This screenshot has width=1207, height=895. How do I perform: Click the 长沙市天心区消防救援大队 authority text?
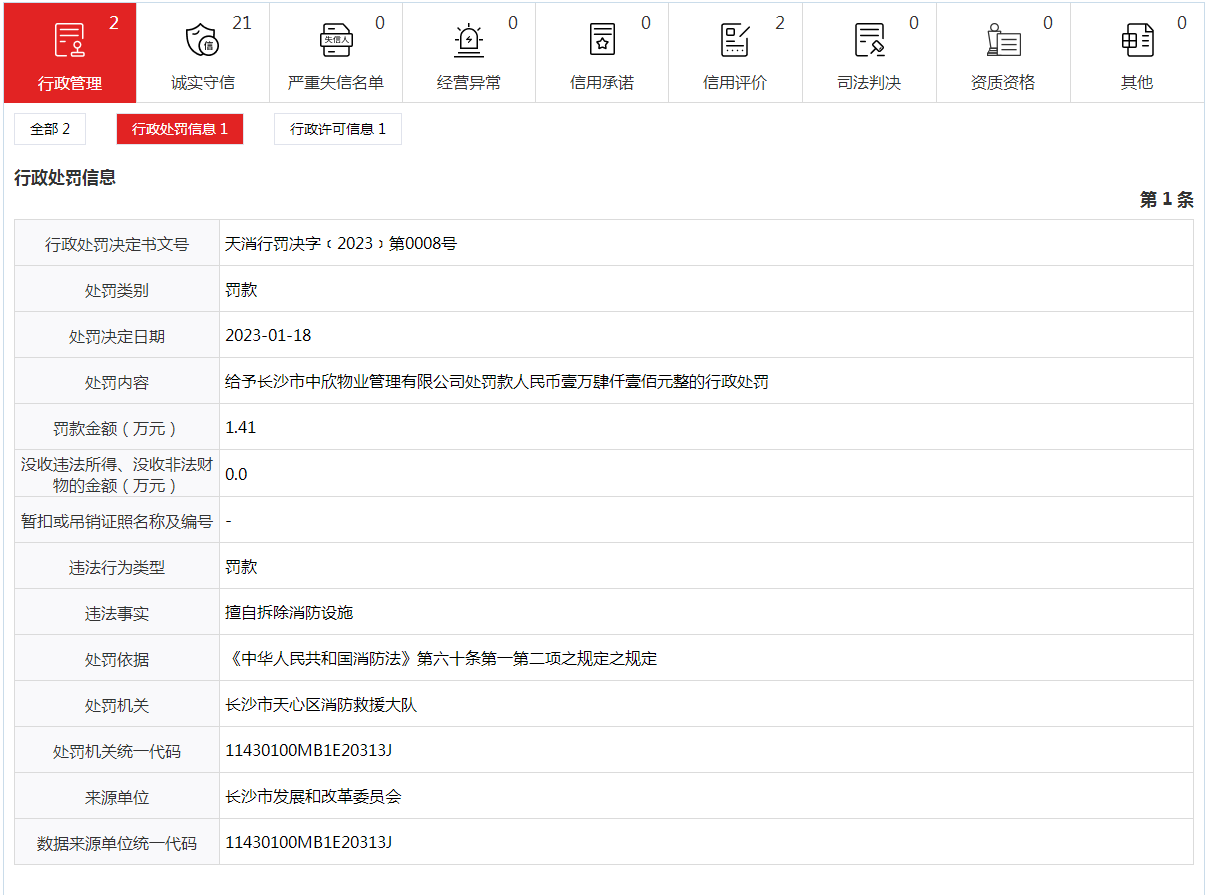[x=321, y=705]
